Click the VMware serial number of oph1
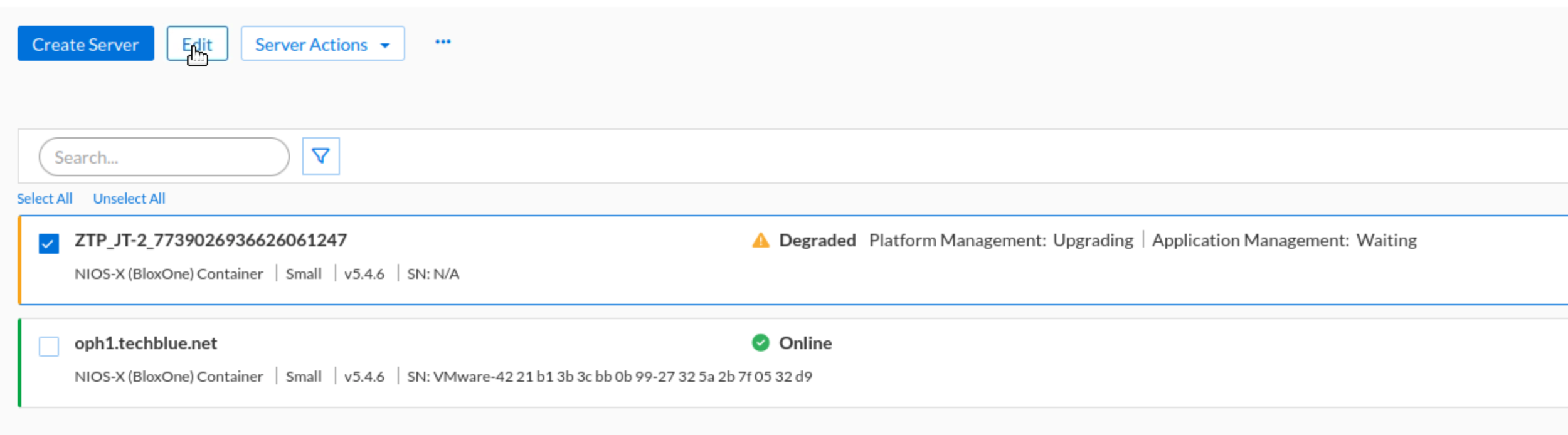The height and width of the screenshot is (435, 1568). point(609,377)
